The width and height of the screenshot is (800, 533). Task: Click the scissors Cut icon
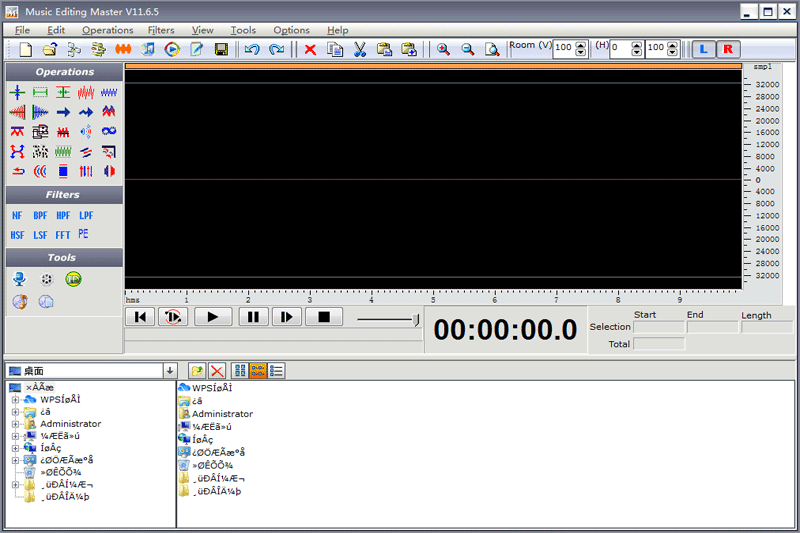[x=360, y=49]
